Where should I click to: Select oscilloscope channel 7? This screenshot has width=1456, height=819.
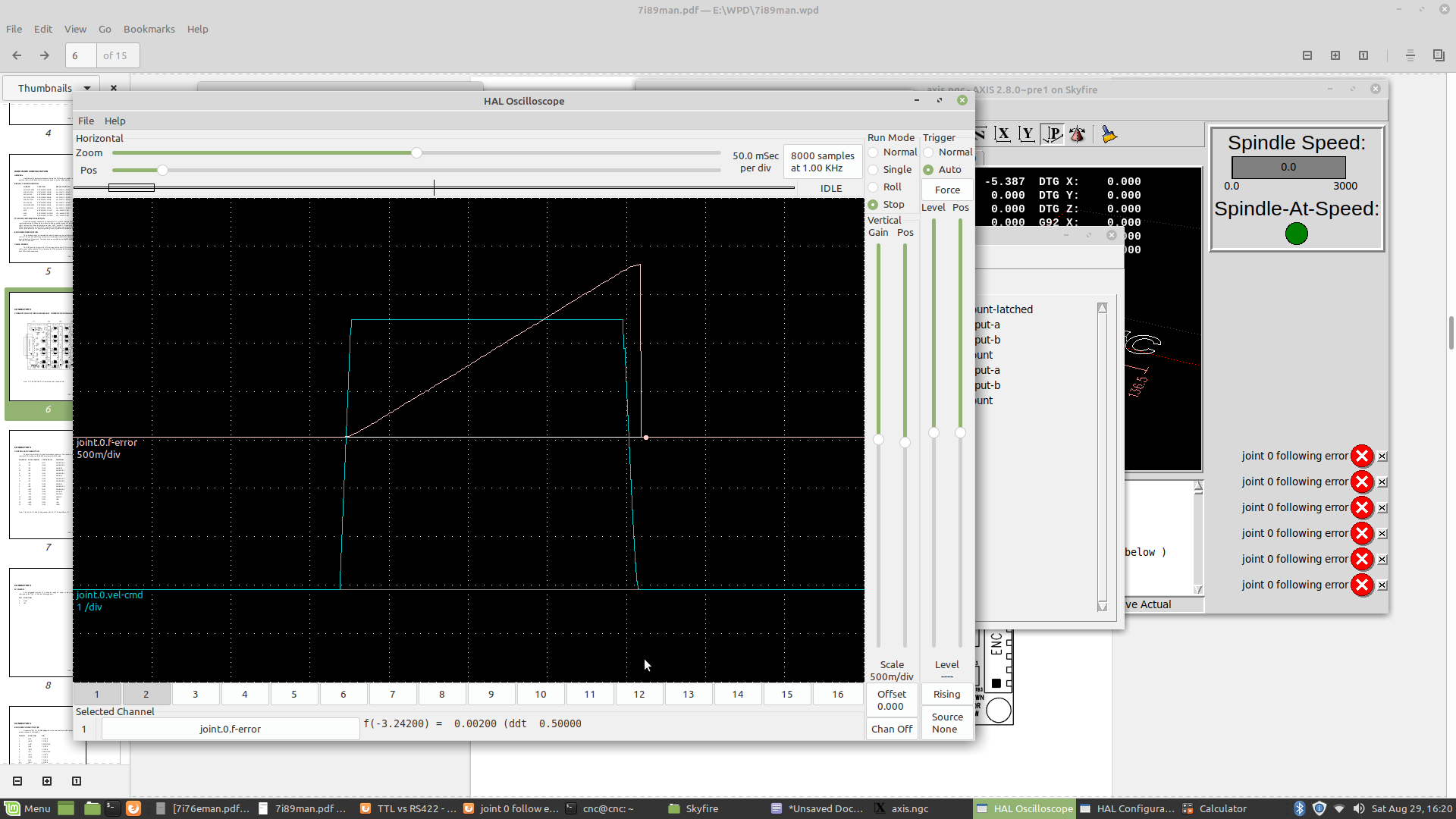click(x=393, y=694)
